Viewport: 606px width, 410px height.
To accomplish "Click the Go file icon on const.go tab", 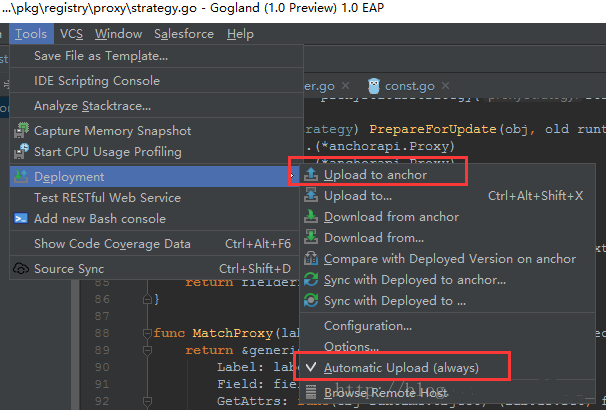I will (x=374, y=86).
